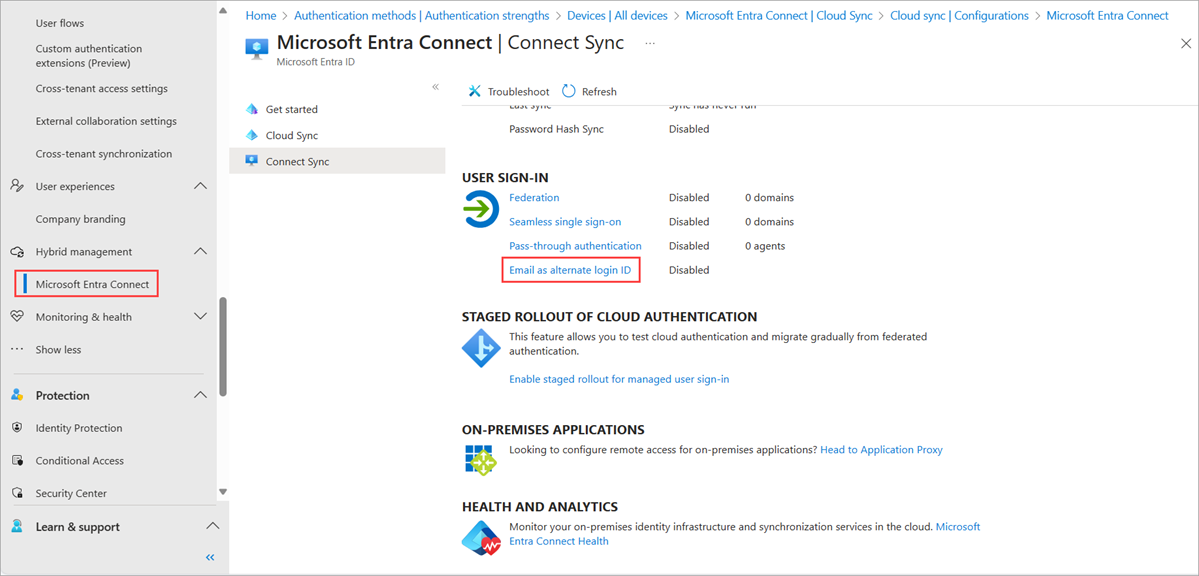
Task: Click the last Microsoft Entra Connect breadcrumb
Action: [1107, 15]
